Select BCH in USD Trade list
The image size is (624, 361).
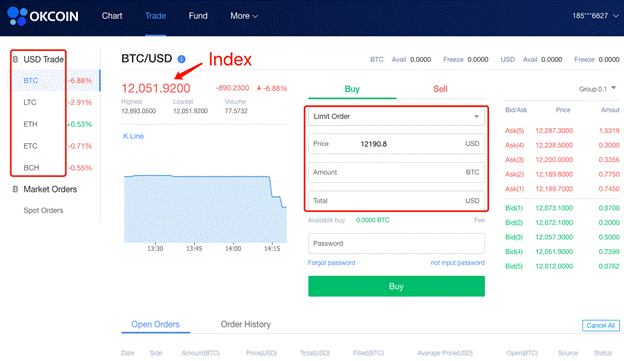pyautogui.click(x=31, y=168)
